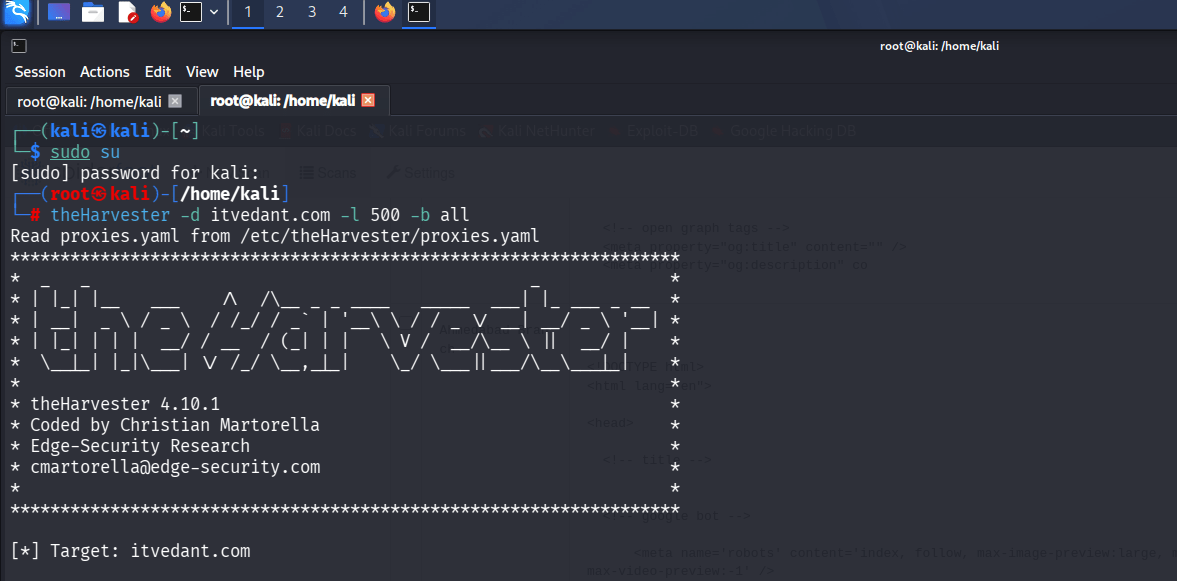Click the theHarvester command line text
The width and height of the screenshot is (1177, 581).
pos(260,215)
